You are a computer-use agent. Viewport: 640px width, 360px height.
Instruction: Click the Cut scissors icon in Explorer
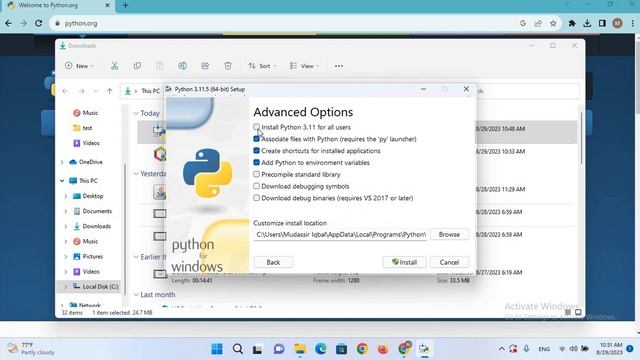coord(114,66)
